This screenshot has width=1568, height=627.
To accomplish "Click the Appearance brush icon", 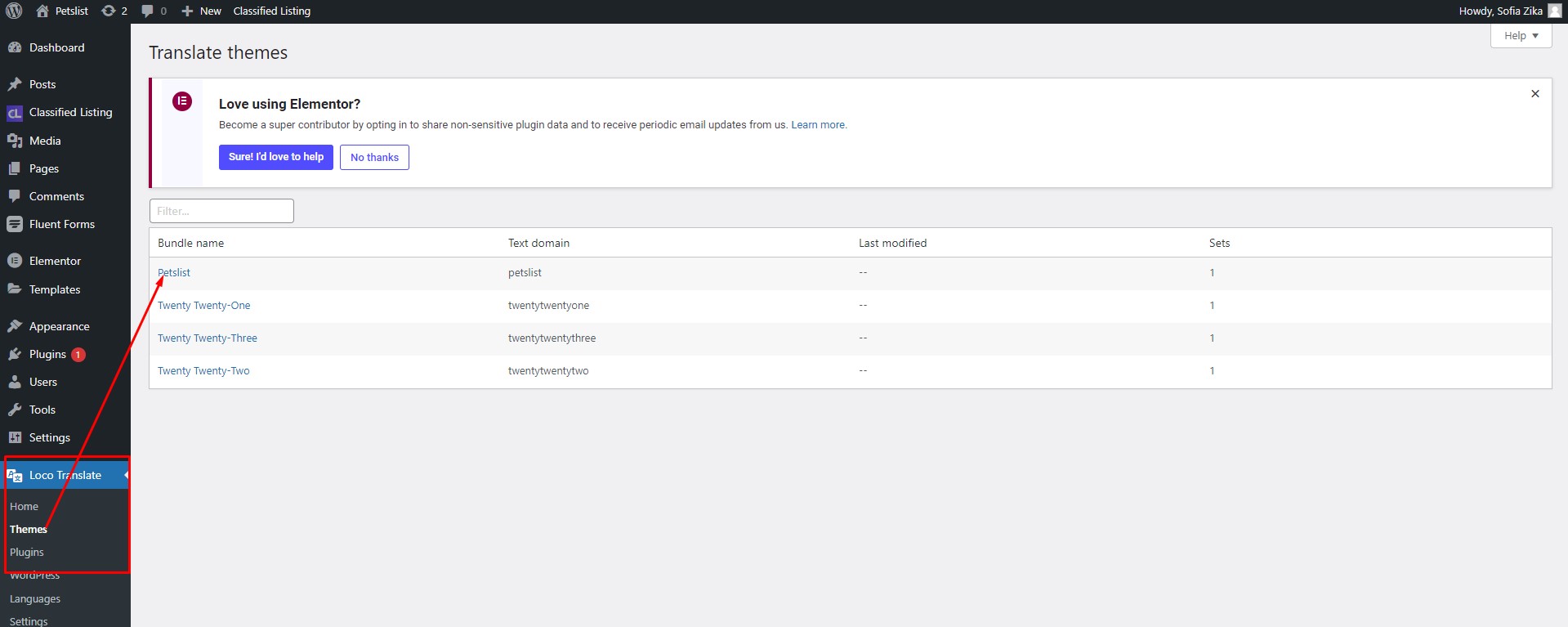I will [x=15, y=326].
